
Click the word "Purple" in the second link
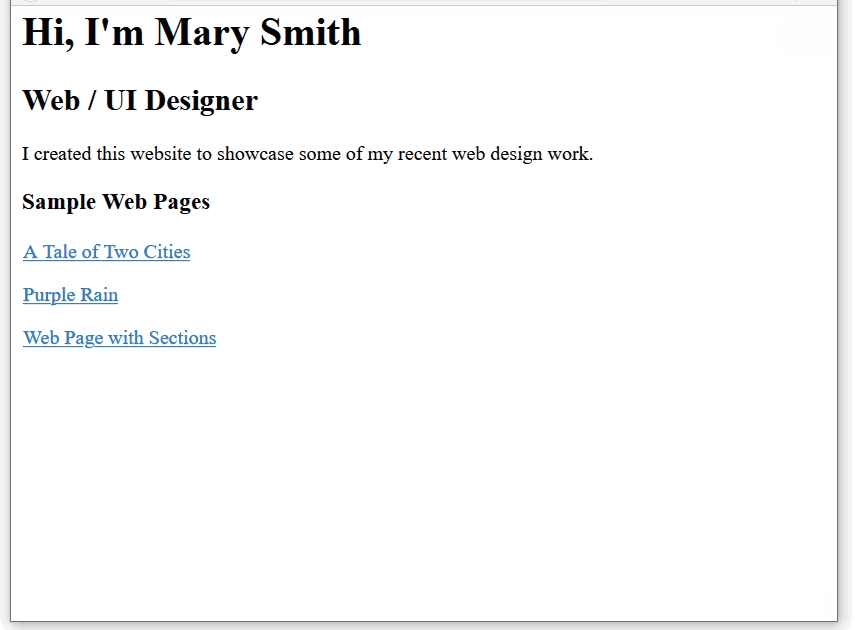(49, 295)
